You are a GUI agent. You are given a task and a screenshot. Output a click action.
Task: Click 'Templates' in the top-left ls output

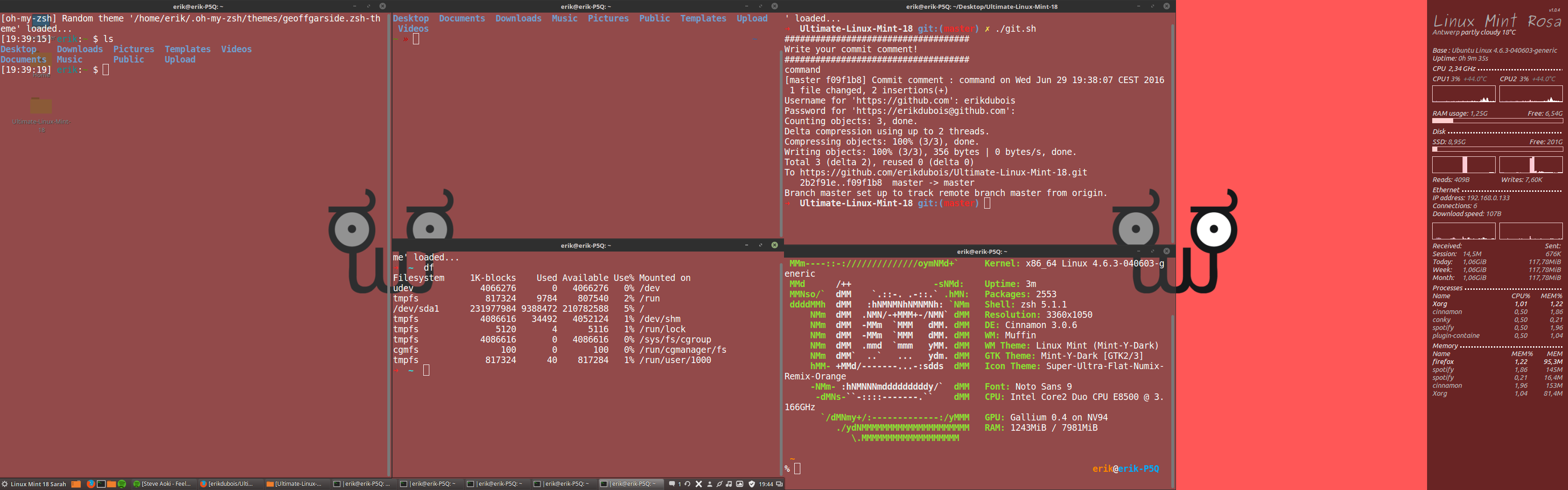point(188,49)
